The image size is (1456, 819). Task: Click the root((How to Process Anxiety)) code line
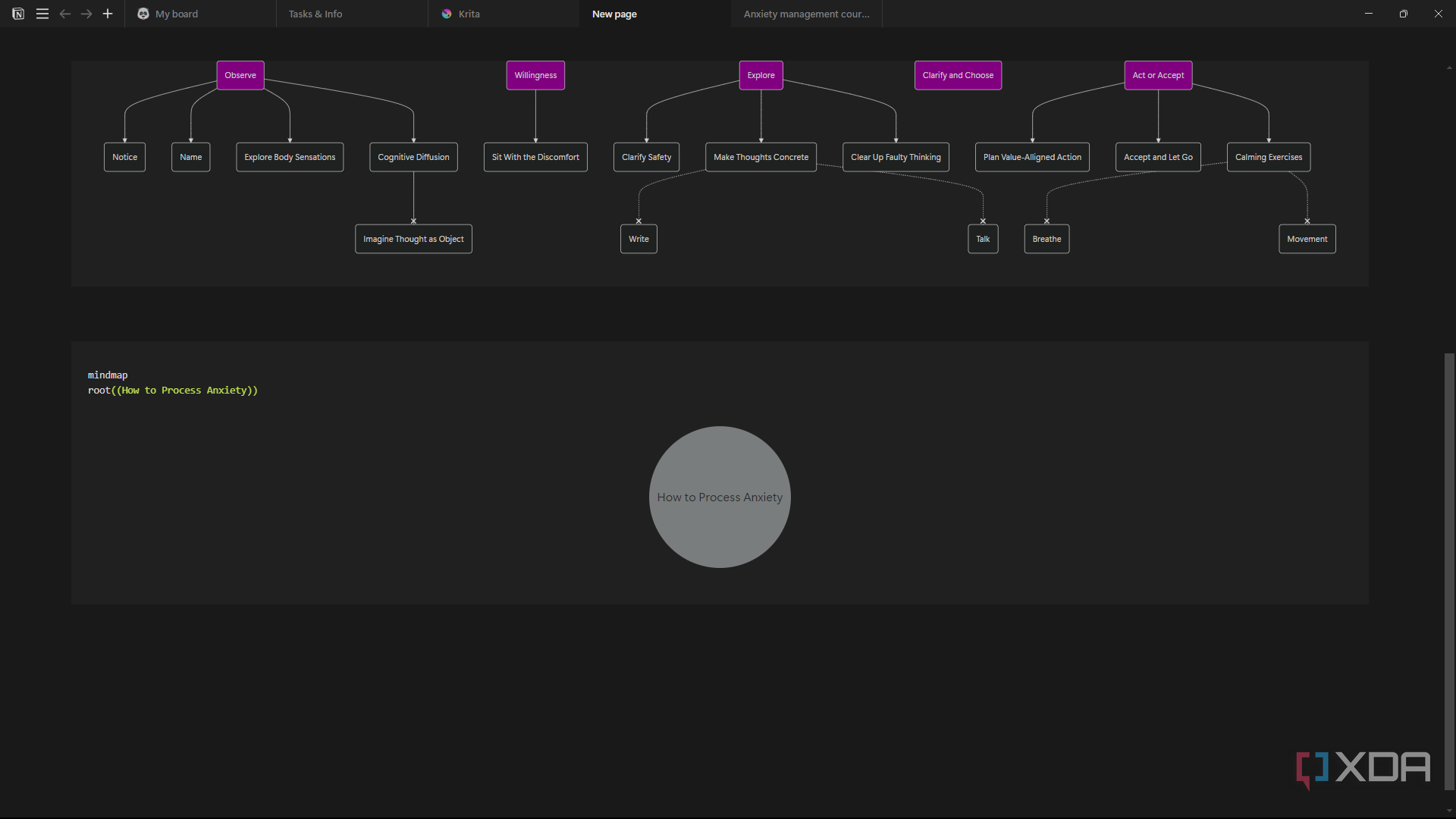coord(173,390)
